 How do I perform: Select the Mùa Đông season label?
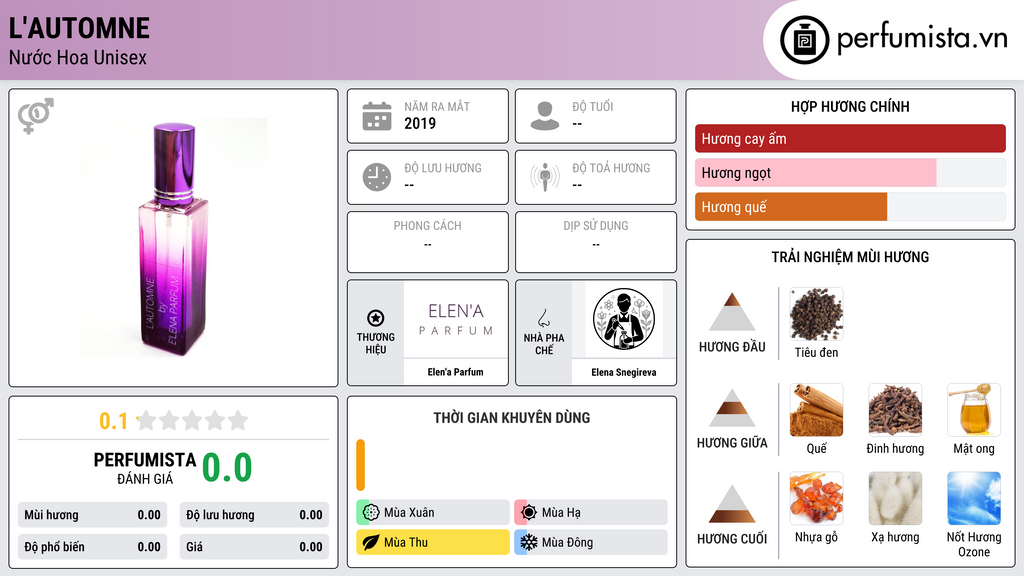click(567, 542)
